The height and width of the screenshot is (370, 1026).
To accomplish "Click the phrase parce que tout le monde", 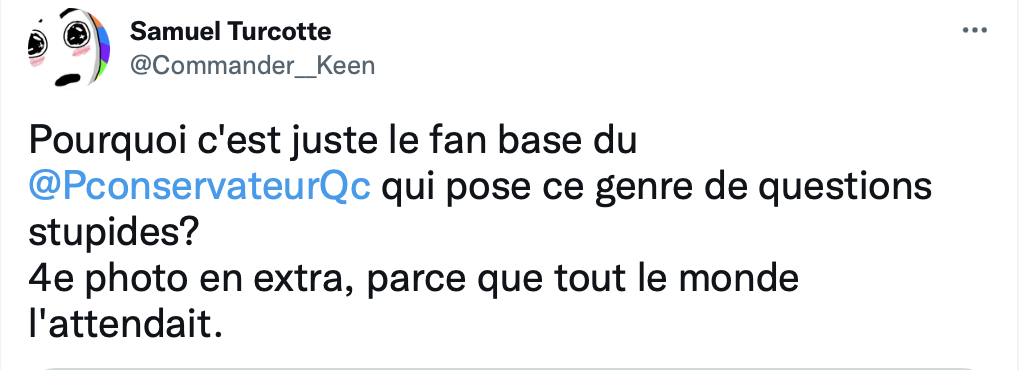I will click(581, 280).
